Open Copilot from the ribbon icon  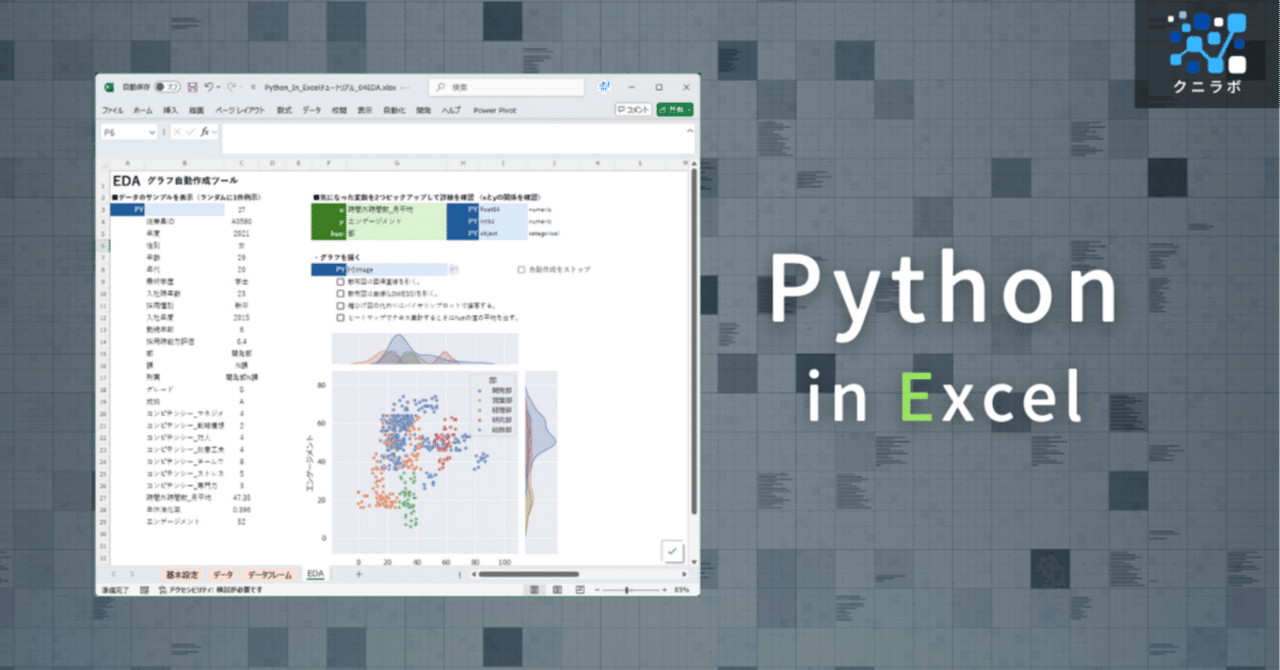pos(604,85)
